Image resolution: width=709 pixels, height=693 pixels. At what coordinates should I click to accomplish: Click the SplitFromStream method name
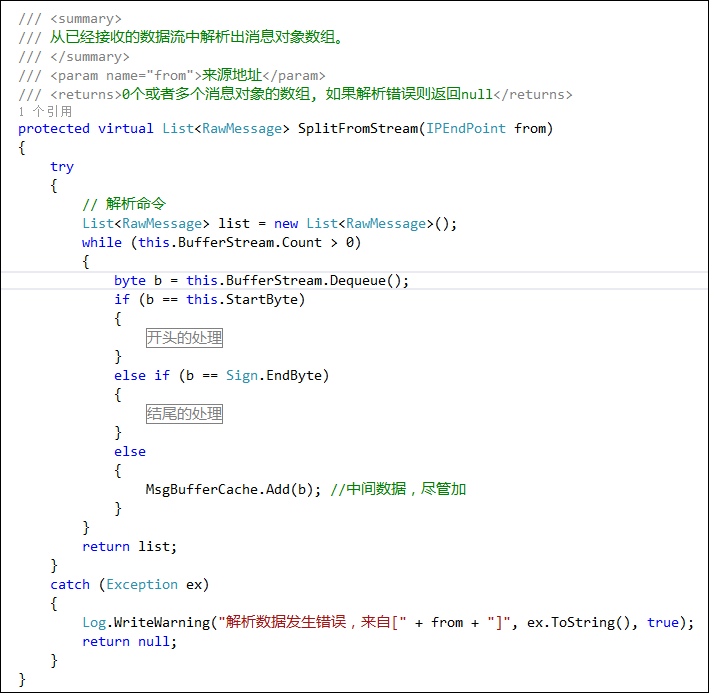(x=358, y=128)
